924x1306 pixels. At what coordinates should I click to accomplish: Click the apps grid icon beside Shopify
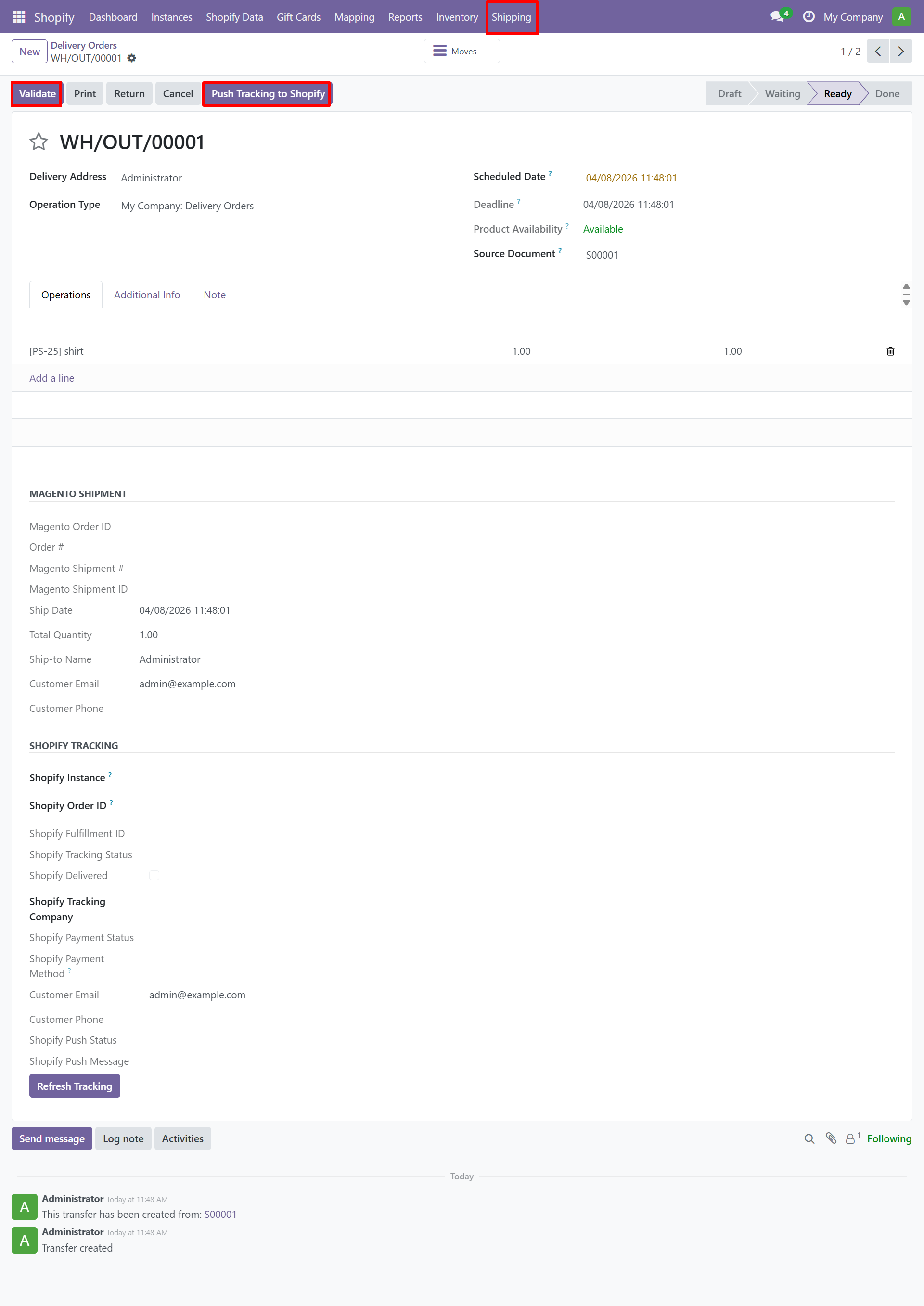click(19, 16)
